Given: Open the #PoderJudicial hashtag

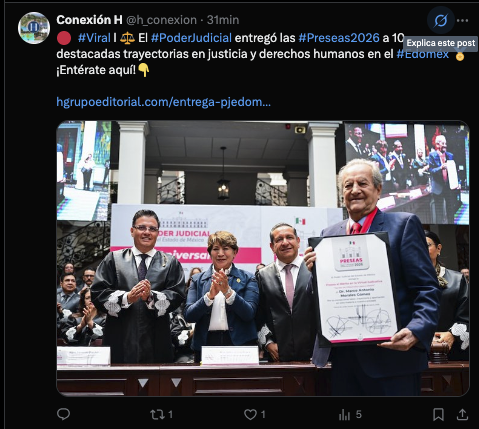Looking at the screenshot, I should pyautogui.click(x=191, y=38).
